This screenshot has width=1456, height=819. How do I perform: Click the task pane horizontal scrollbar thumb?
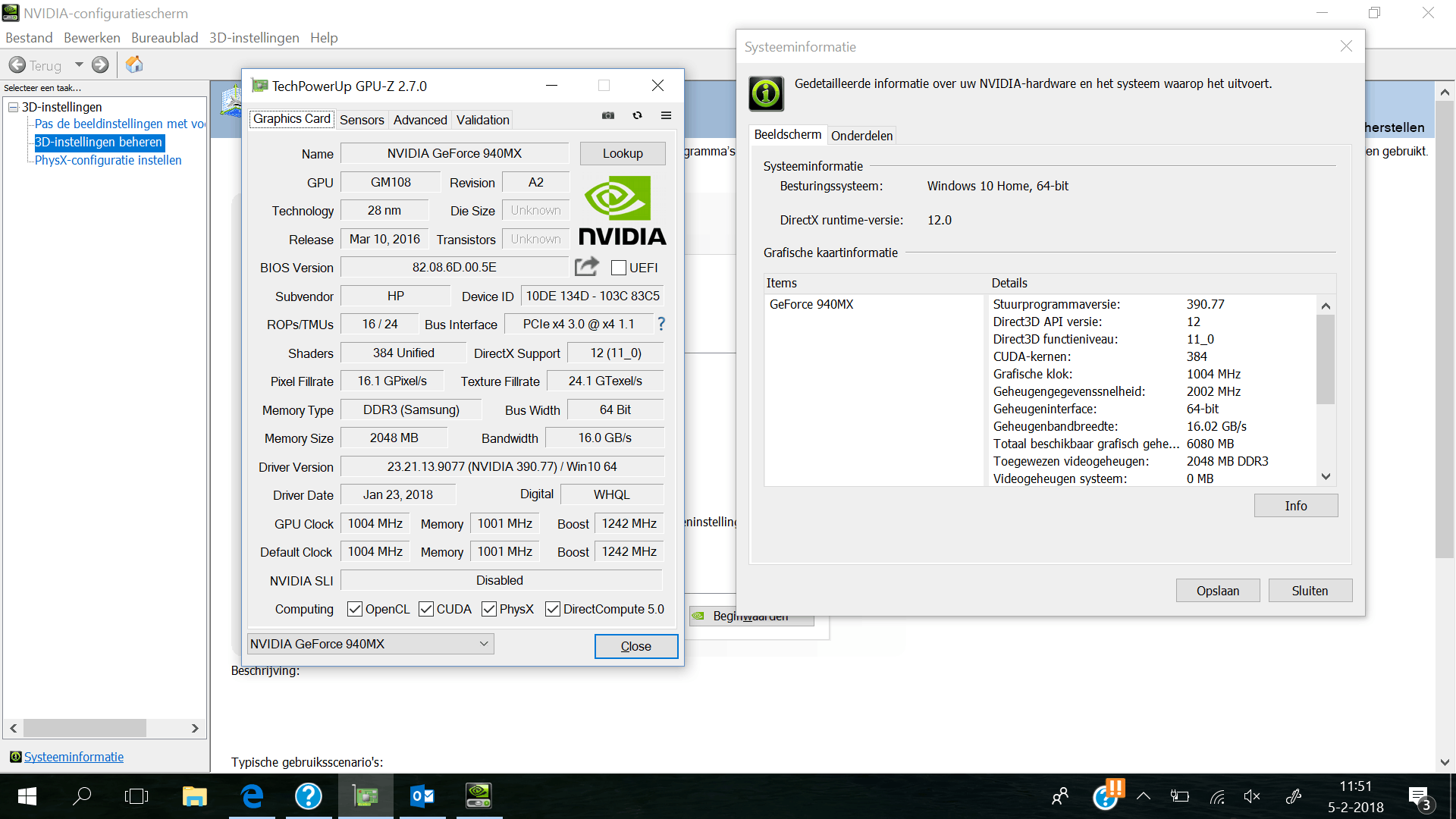85,728
